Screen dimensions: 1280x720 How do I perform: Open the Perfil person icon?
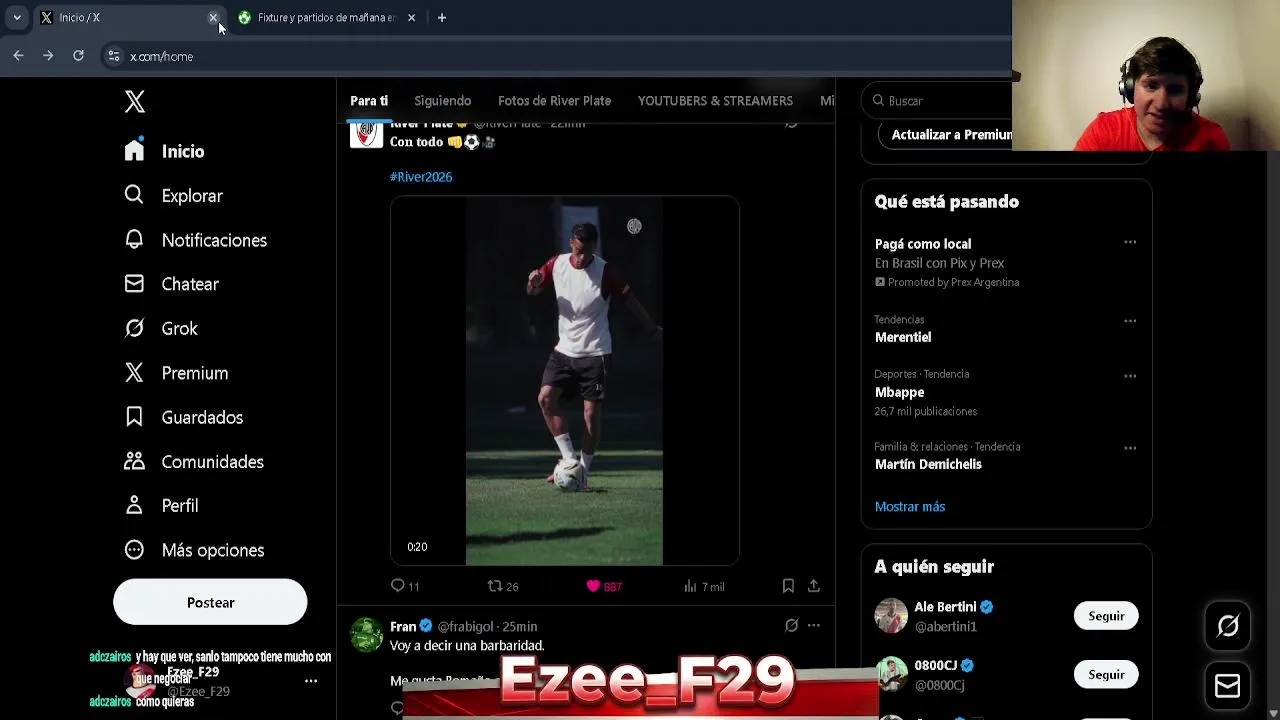pyautogui.click(x=134, y=505)
